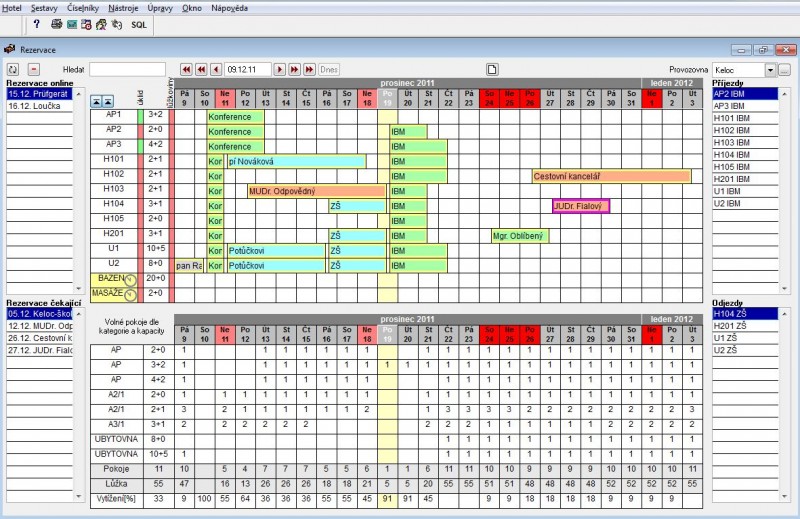Go to the next day arrow
Viewport: 800px width, 519px height.
tap(280, 69)
